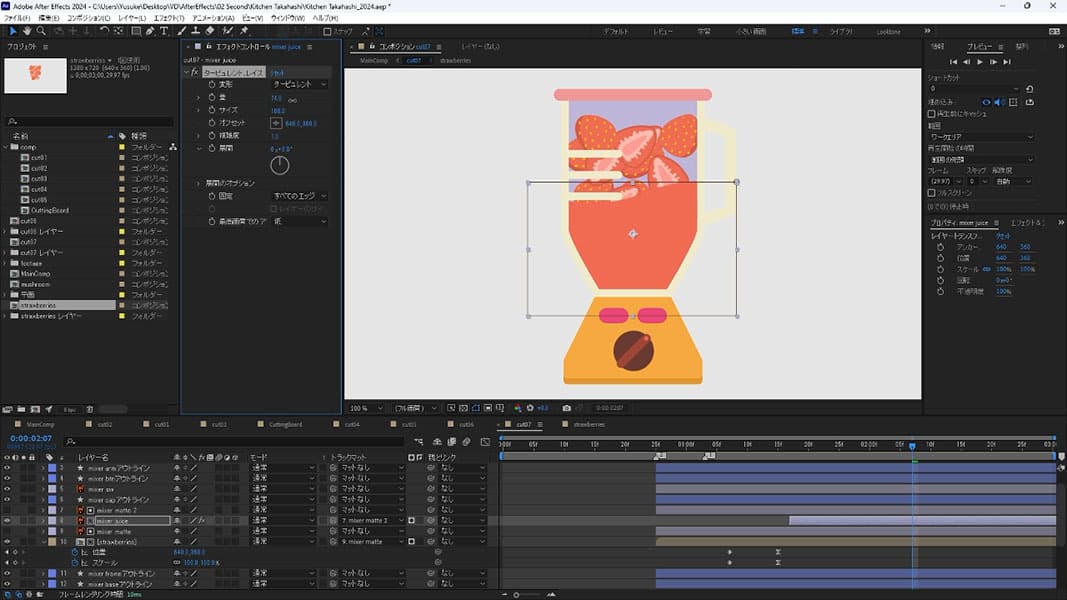Select the Zoom magnifier tool
Viewport: 1067px width, 600px height.
[41, 31]
